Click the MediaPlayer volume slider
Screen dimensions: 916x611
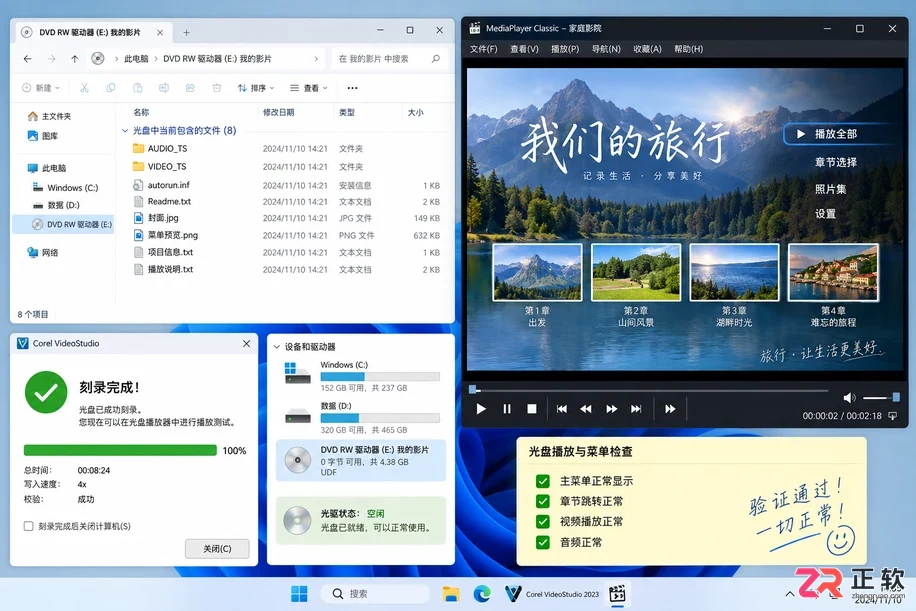(881, 398)
